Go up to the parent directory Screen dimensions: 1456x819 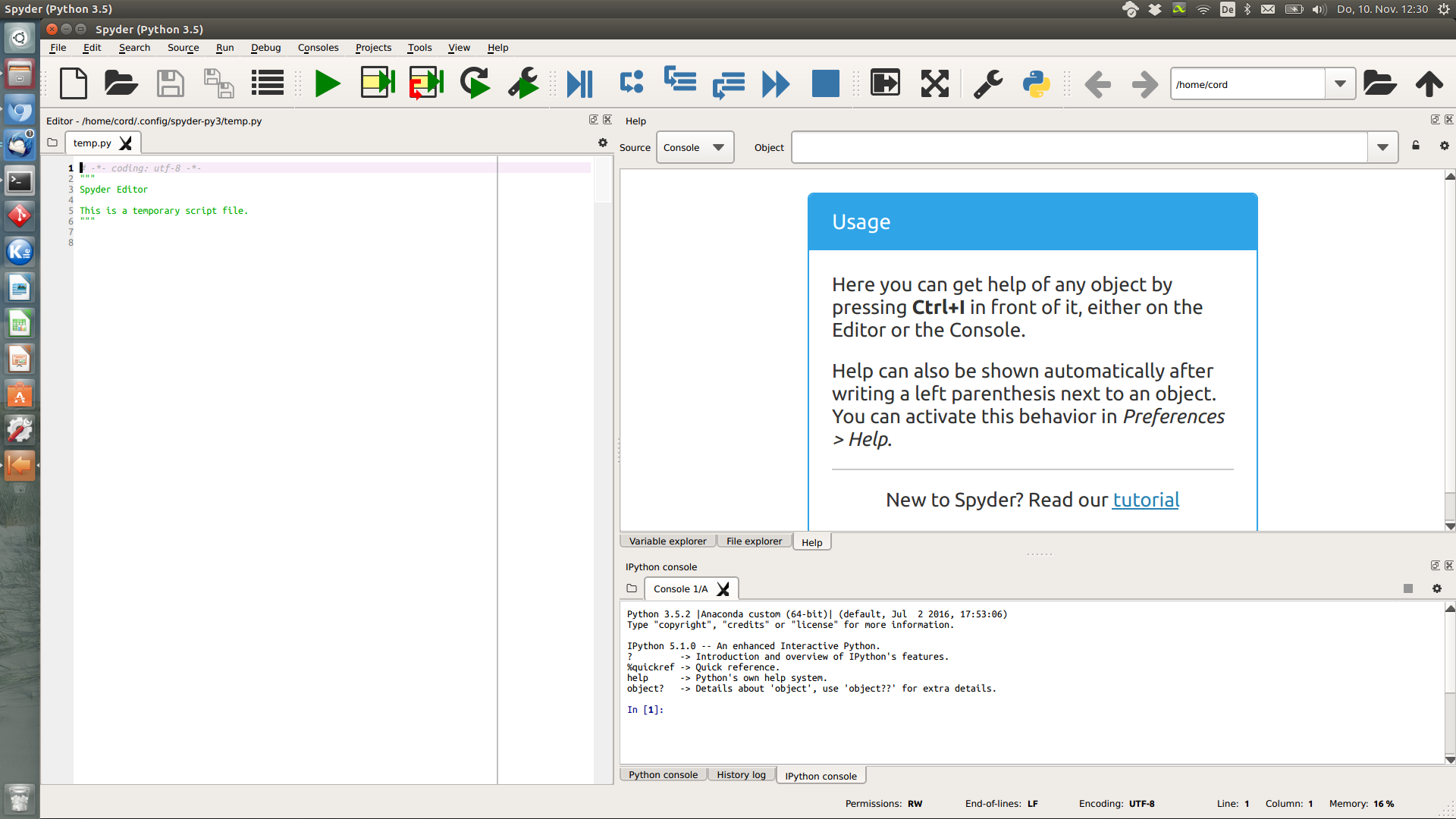coord(1429,83)
